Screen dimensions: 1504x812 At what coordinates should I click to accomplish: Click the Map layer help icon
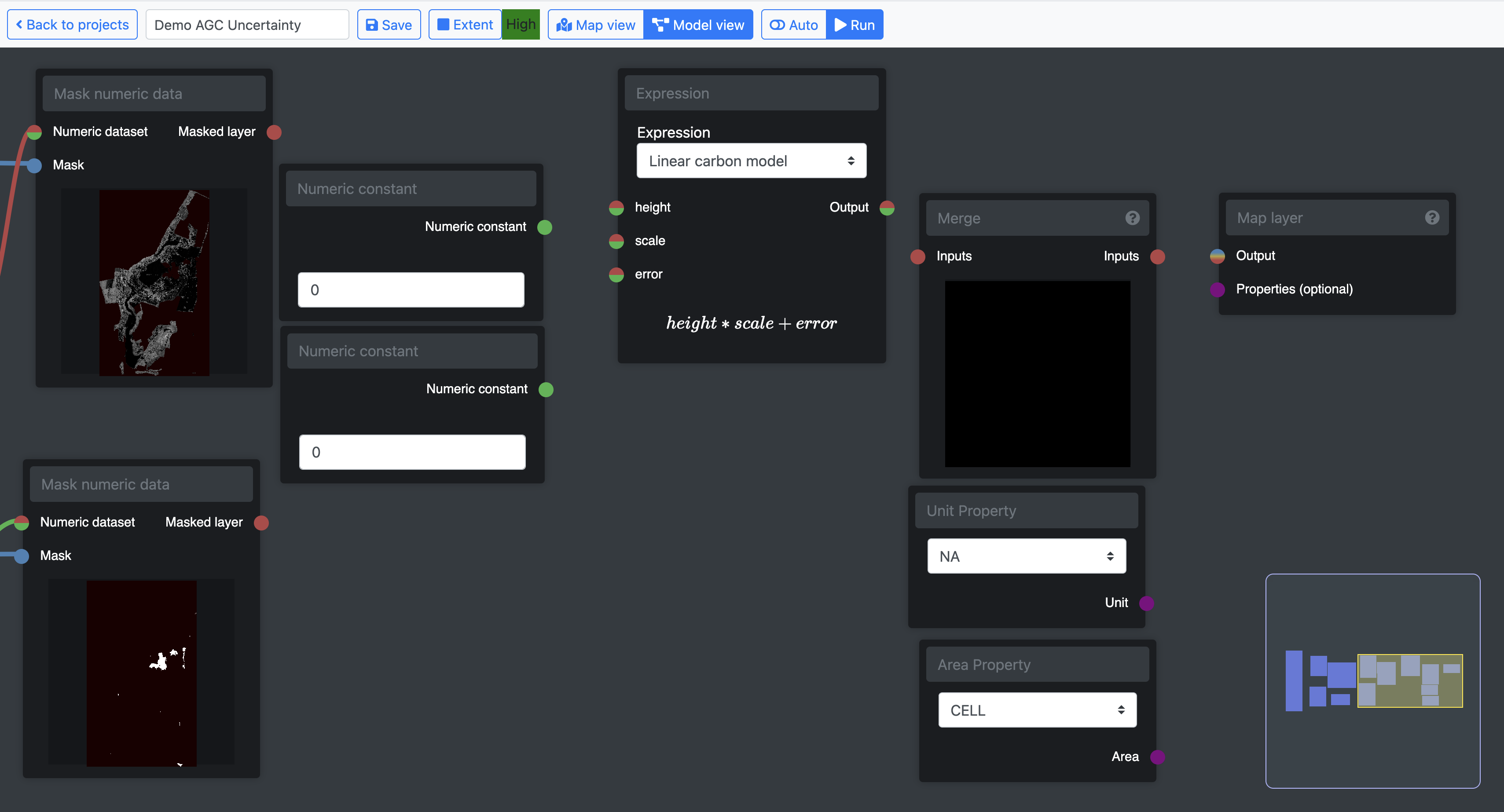tap(1431, 218)
